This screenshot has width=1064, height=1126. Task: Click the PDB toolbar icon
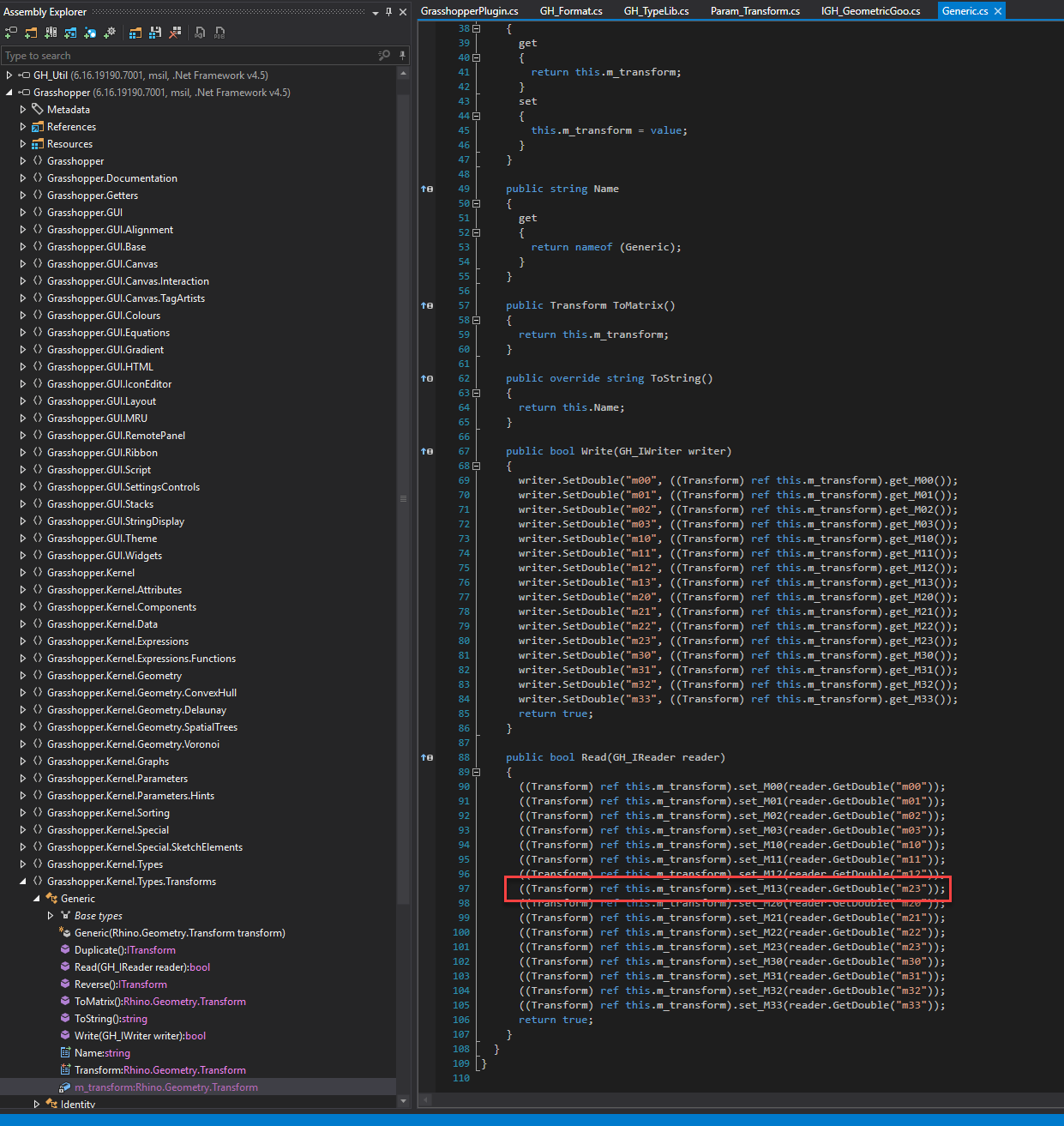[x=219, y=32]
